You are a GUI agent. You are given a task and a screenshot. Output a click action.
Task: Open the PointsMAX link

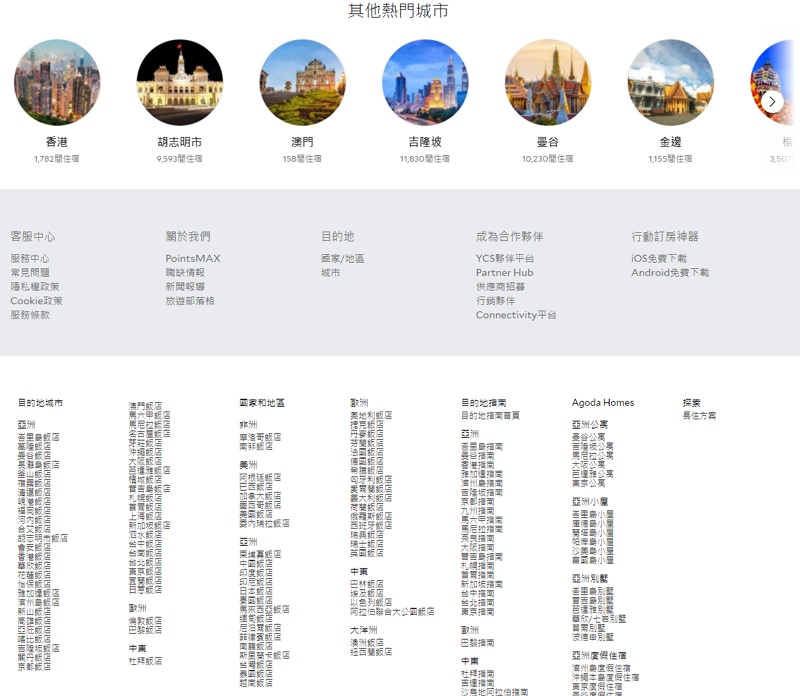[193, 258]
